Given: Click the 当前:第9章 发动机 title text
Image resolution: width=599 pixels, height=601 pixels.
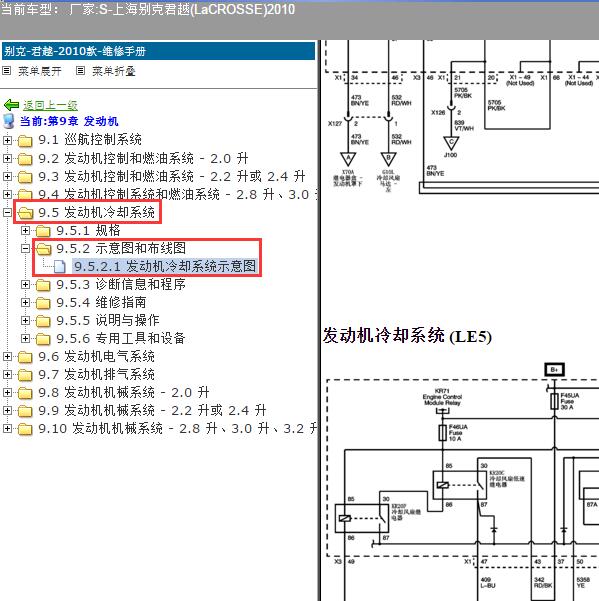Looking at the screenshot, I should [x=69, y=121].
